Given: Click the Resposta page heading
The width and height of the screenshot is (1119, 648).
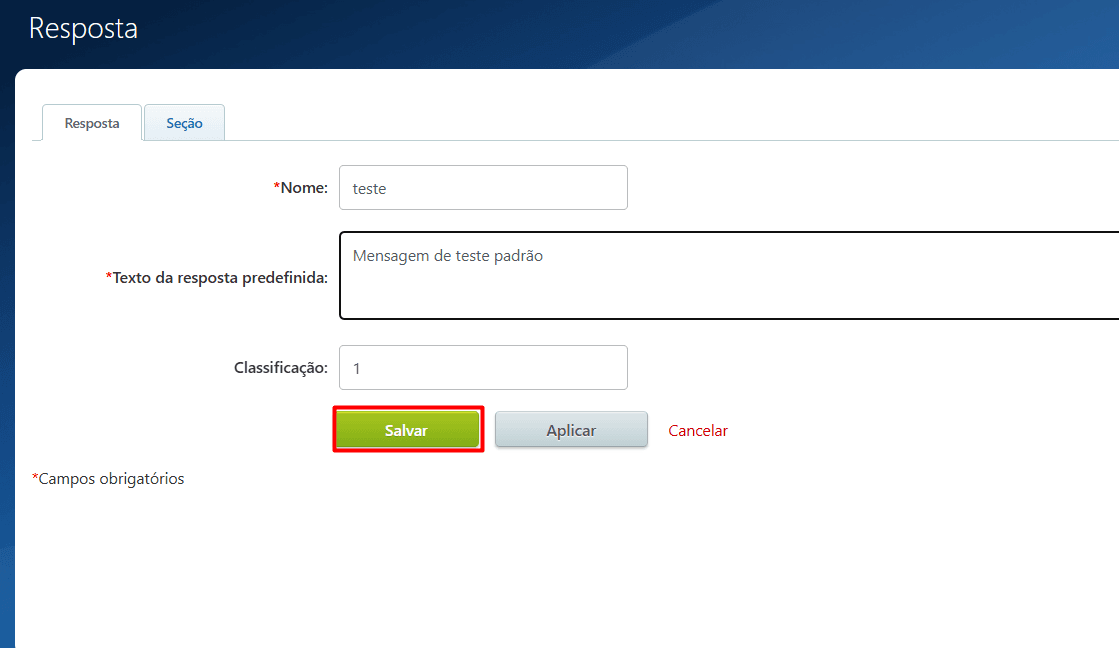Looking at the screenshot, I should coord(83,29).
